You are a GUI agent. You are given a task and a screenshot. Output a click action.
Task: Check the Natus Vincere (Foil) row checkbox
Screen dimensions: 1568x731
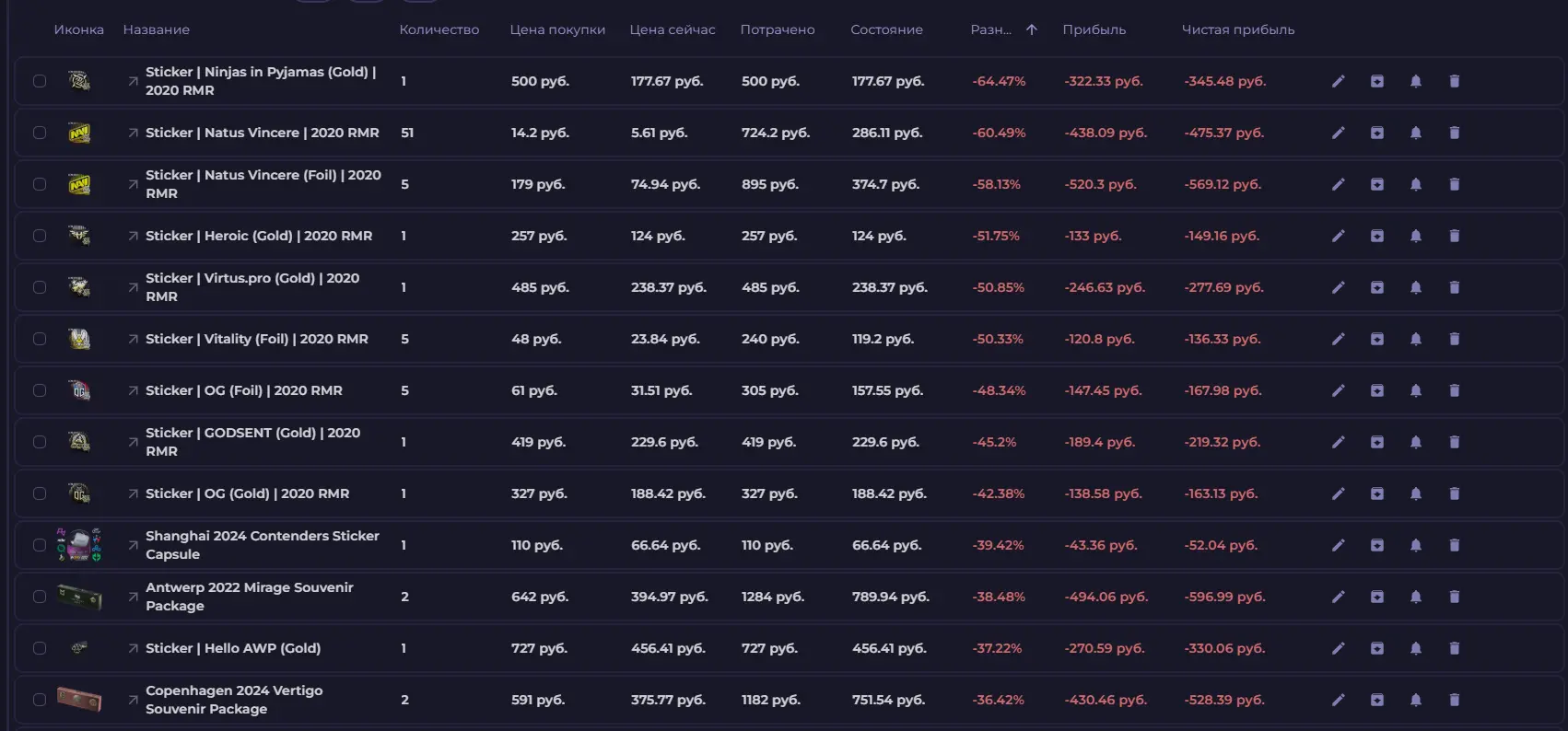tap(40, 184)
